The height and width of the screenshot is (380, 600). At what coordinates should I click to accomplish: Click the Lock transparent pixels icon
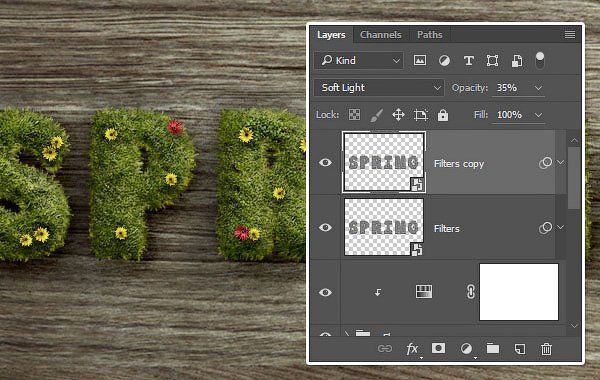click(x=354, y=114)
